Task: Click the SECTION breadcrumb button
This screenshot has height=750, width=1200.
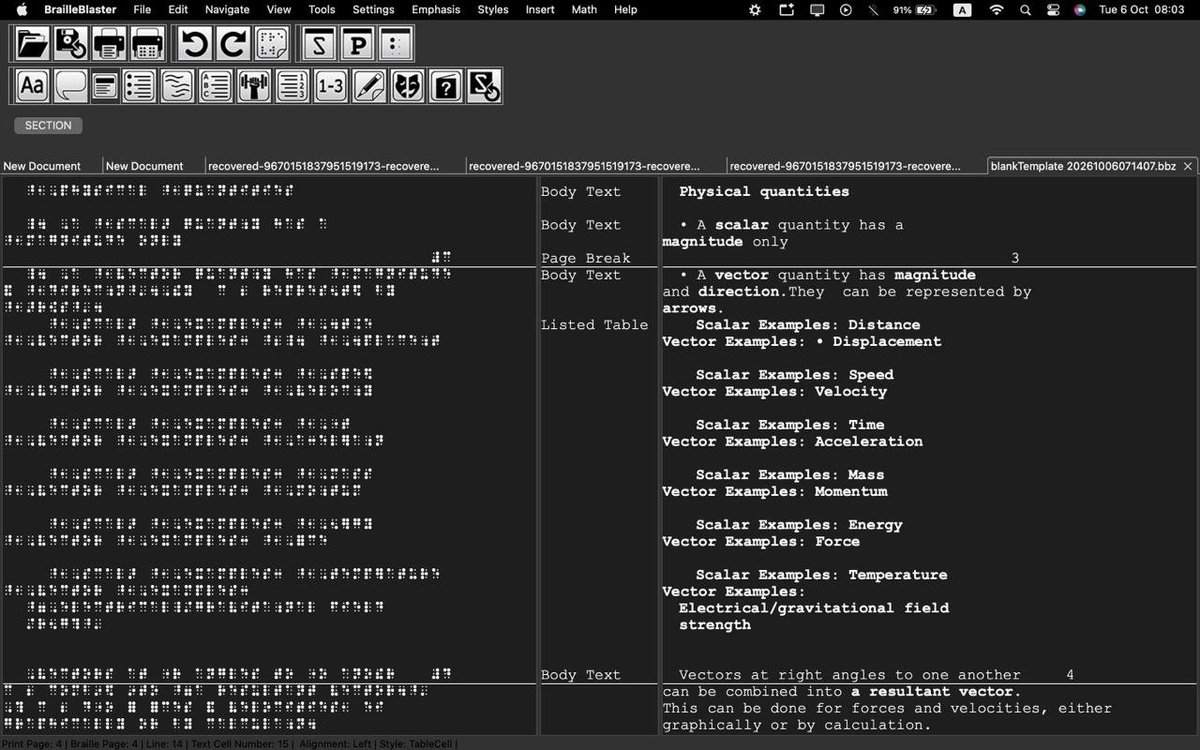Action: pos(48,126)
